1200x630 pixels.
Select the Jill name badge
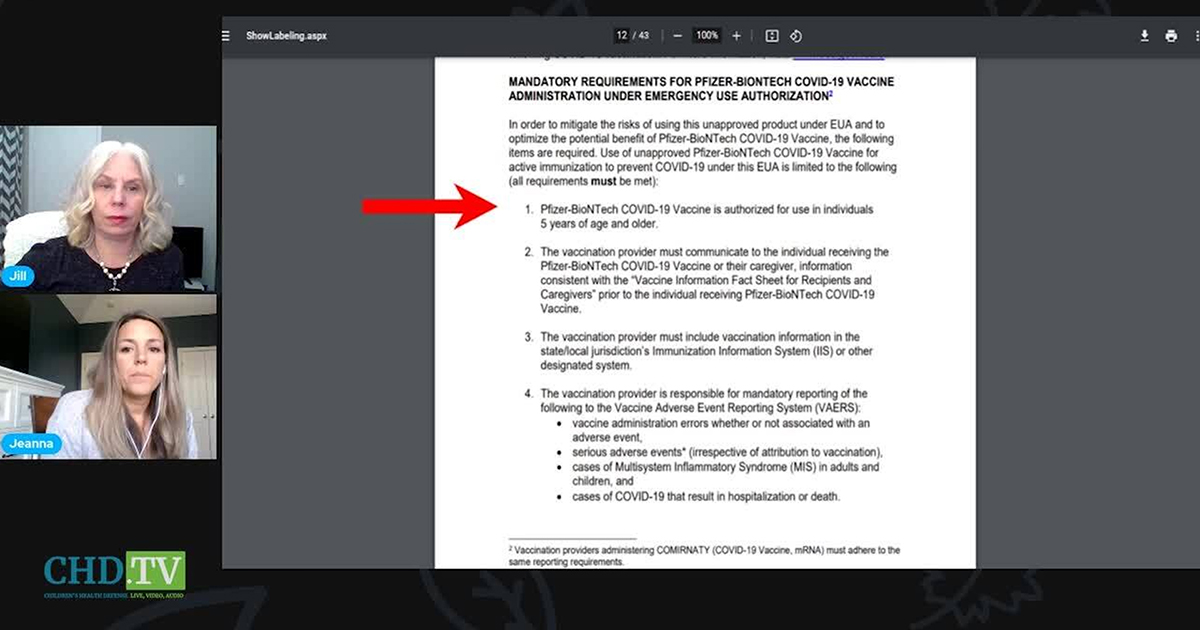18,276
